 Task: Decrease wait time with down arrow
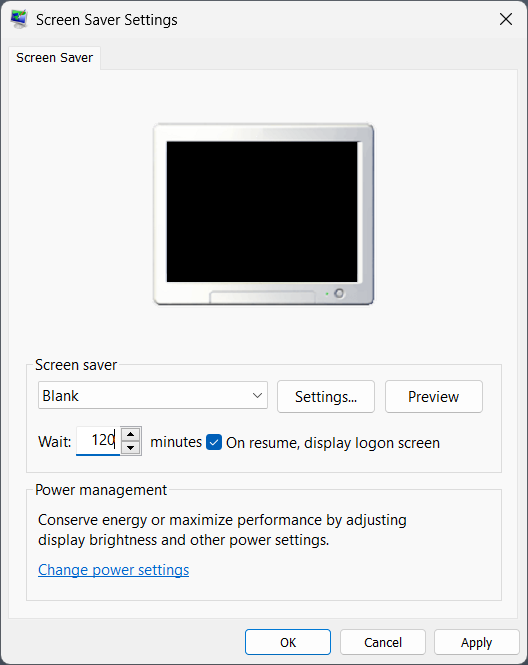pyautogui.click(x=131, y=447)
